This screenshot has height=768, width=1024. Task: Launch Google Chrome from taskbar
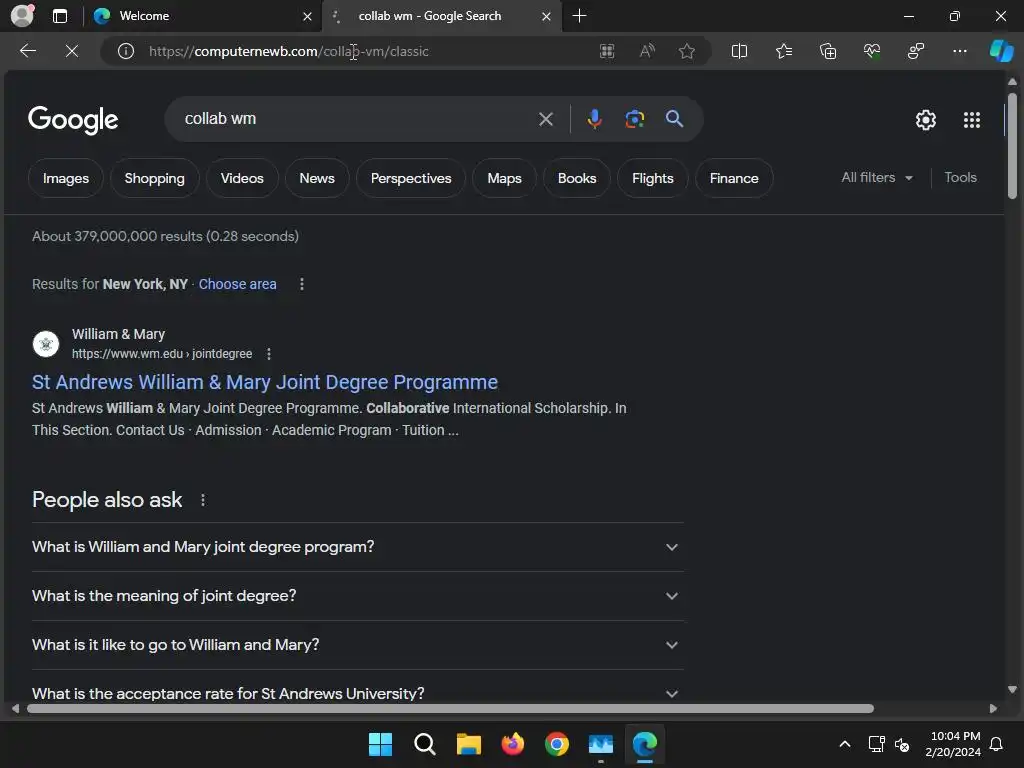coord(557,744)
